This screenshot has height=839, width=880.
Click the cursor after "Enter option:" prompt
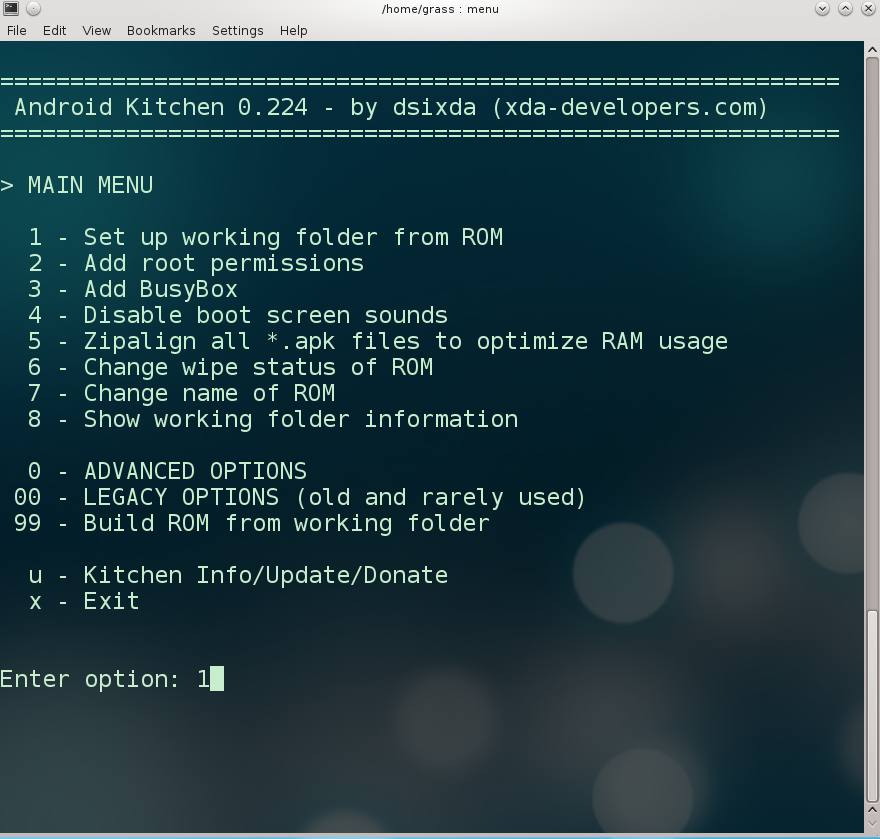point(217,679)
